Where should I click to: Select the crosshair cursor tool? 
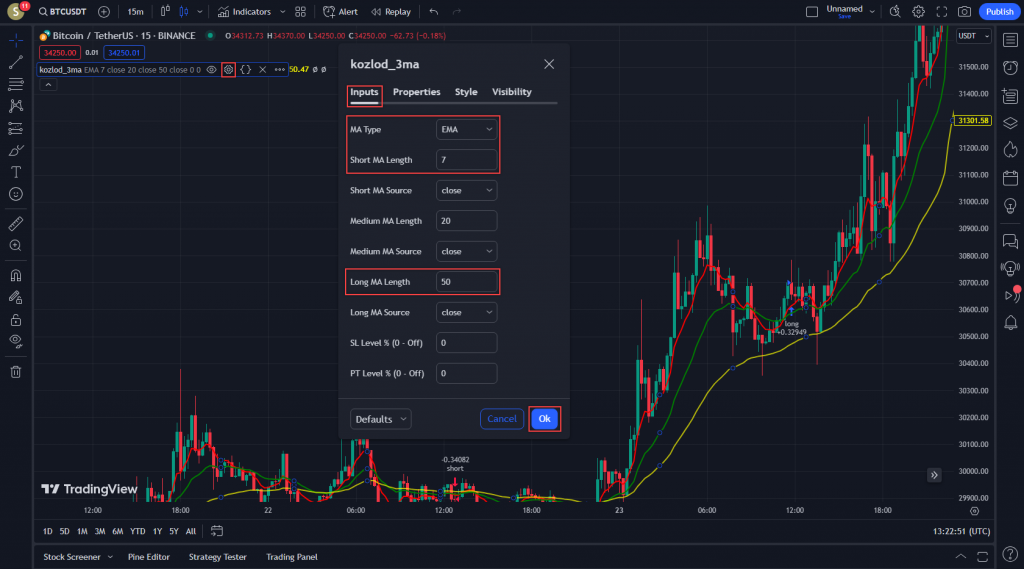(16, 41)
